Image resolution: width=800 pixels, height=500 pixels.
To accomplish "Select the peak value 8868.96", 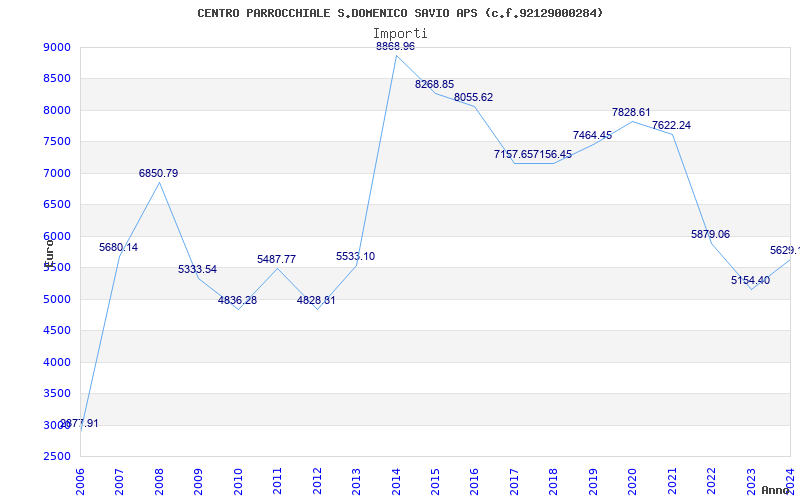I will [x=395, y=46].
